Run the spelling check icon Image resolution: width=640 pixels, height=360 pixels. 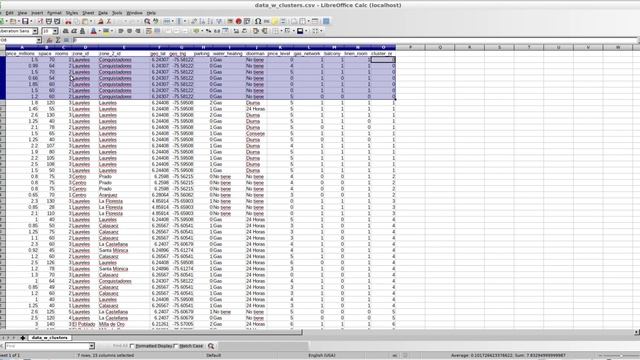point(156,21)
